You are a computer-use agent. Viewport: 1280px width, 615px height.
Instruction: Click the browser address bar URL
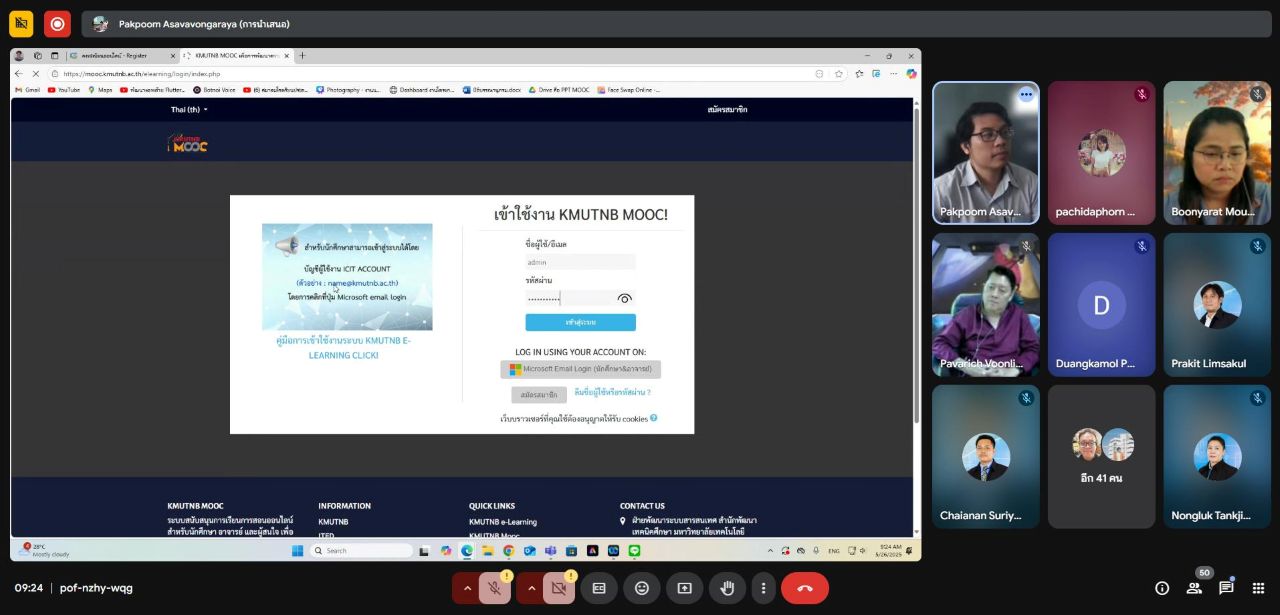(142, 74)
